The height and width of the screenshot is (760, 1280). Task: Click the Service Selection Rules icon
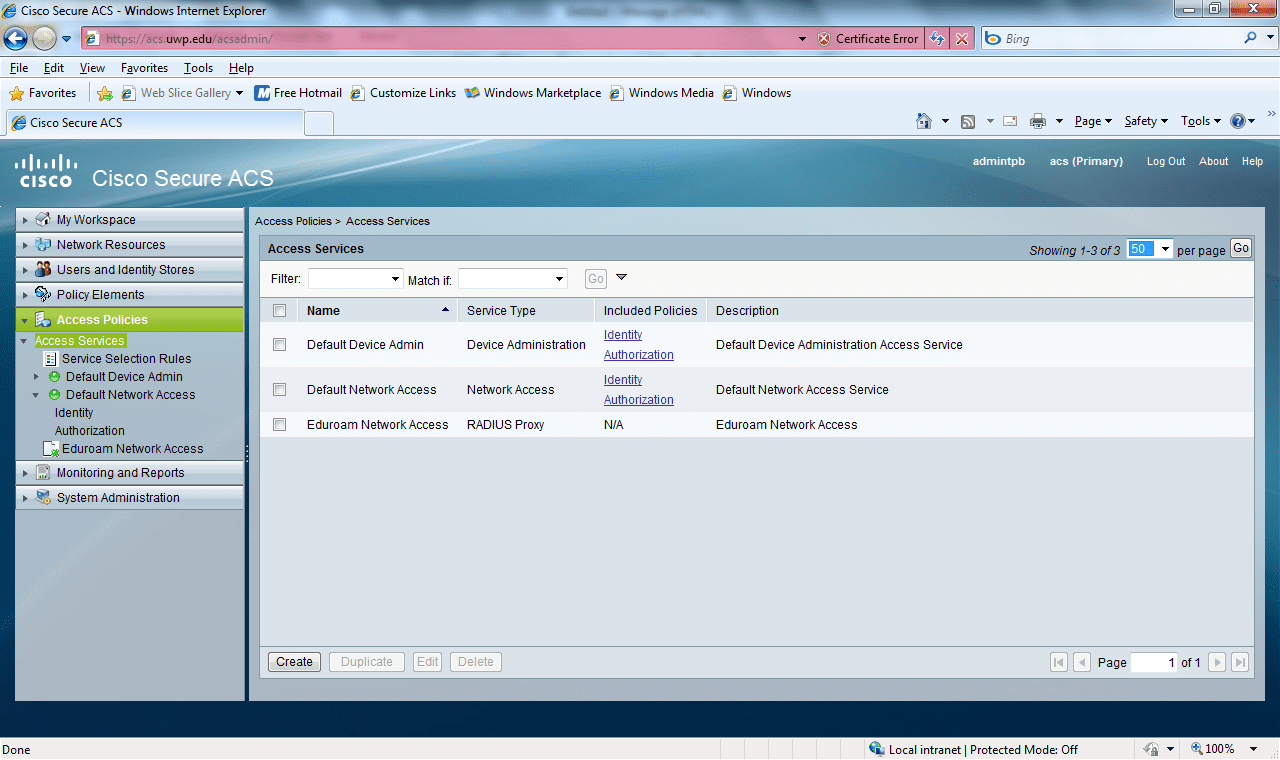tap(51, 359)
